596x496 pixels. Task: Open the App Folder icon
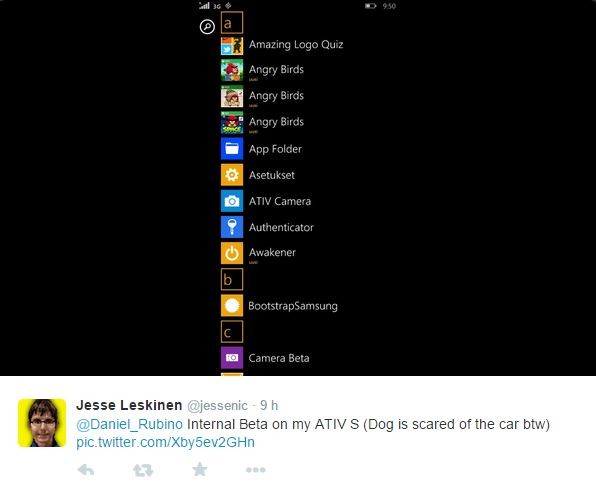[x=232, y=149]
